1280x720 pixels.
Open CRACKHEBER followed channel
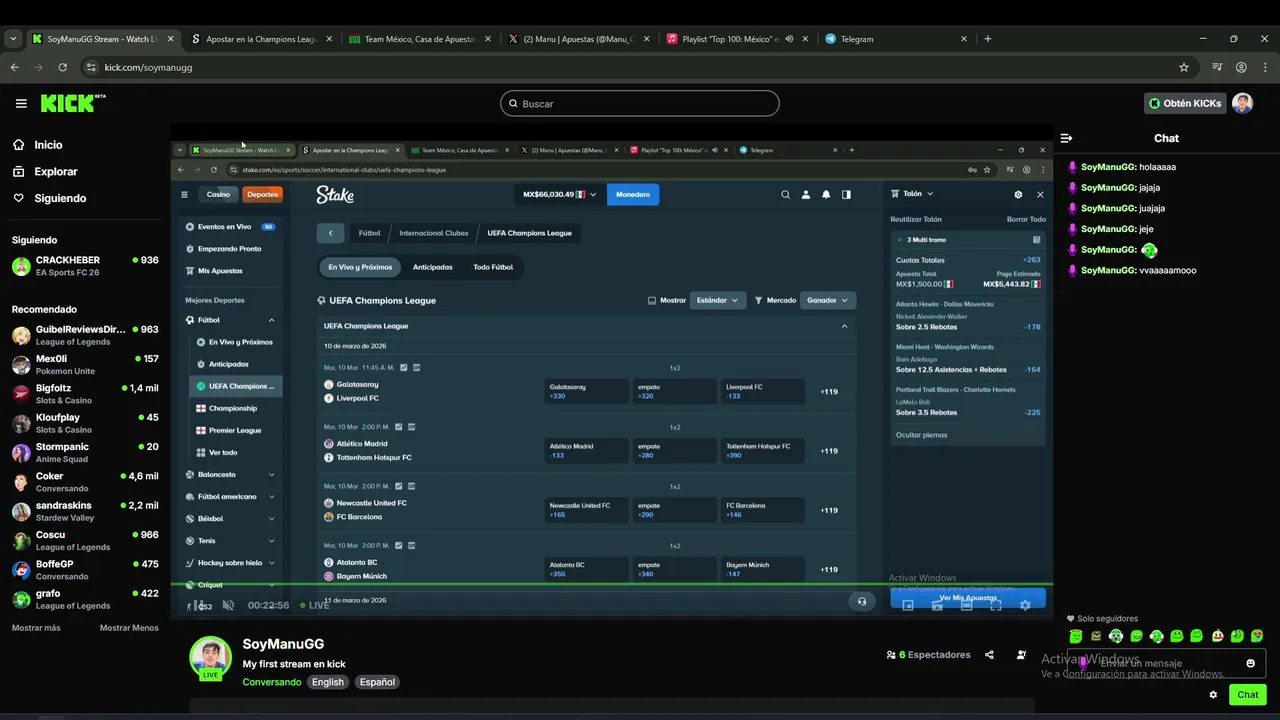click(x=85, y=266)
